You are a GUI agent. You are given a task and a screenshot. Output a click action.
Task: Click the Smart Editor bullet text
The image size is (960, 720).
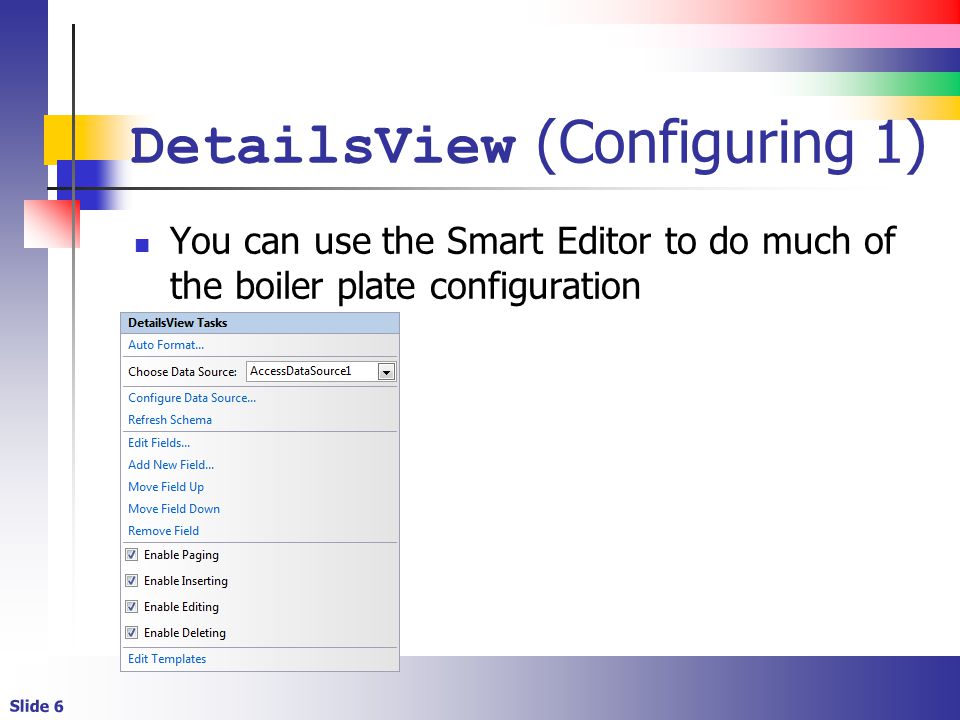tap(532, 263)
